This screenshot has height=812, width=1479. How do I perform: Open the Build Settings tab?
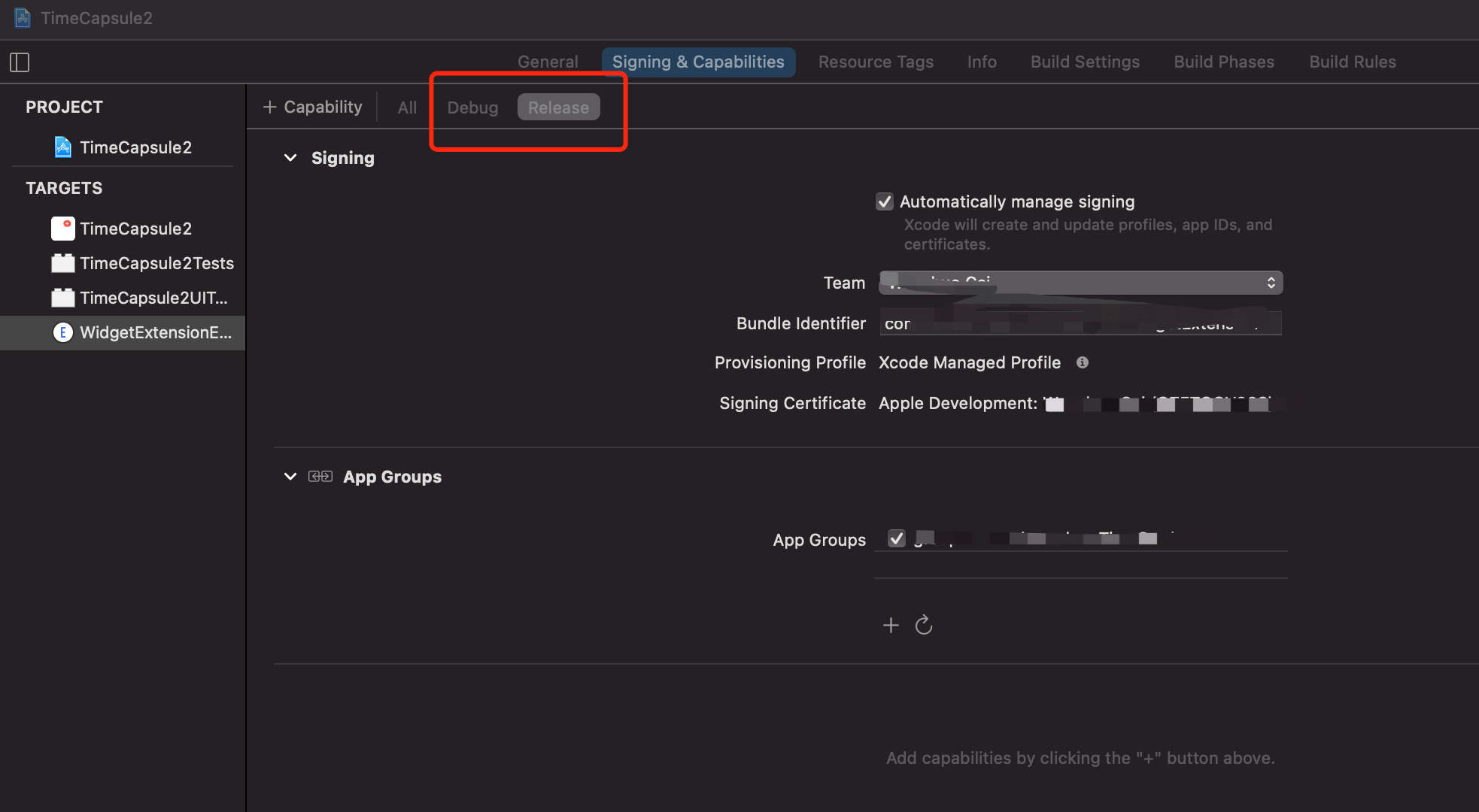[1085, 62]
